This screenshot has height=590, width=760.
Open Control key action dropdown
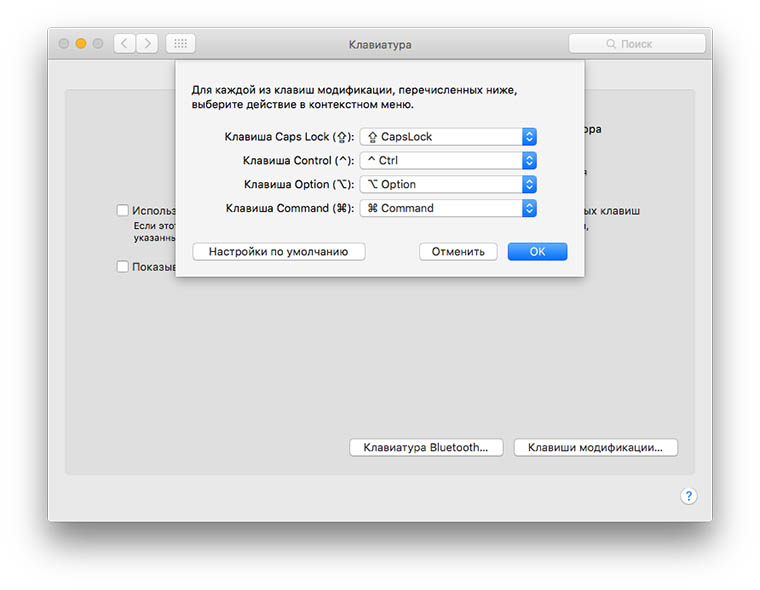point(448,160)
